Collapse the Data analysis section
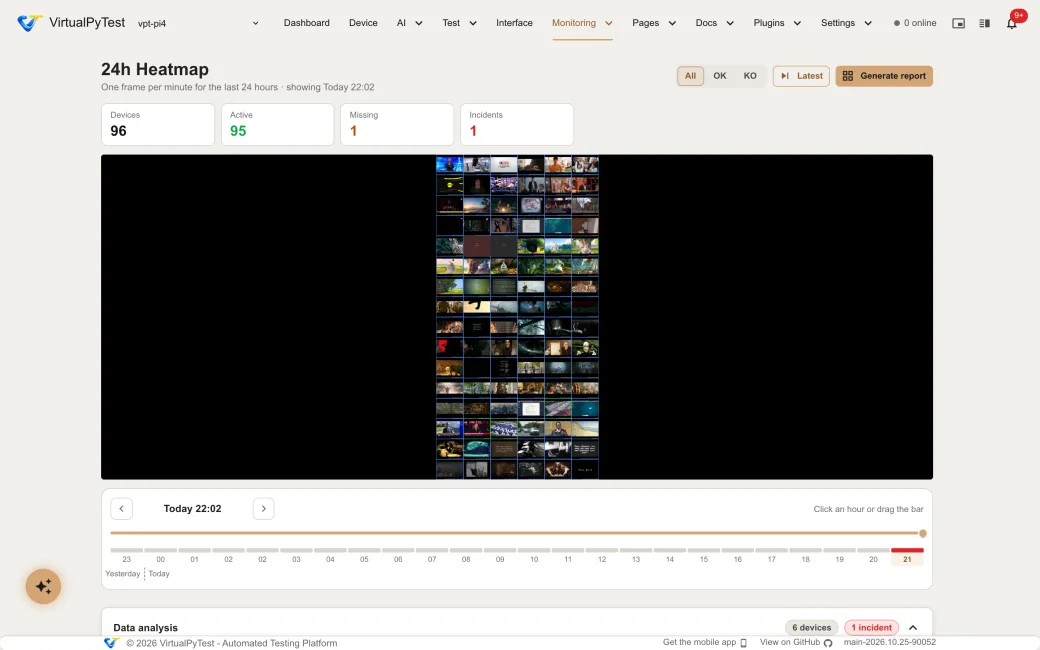 (913, 627)
